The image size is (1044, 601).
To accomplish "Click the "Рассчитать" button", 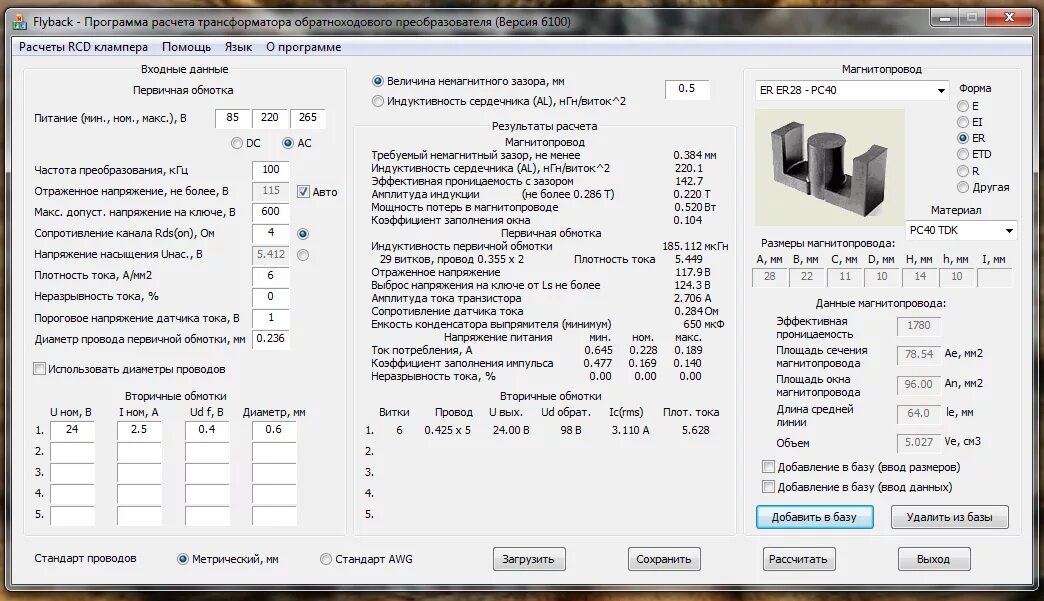I will tap(798, 559).
